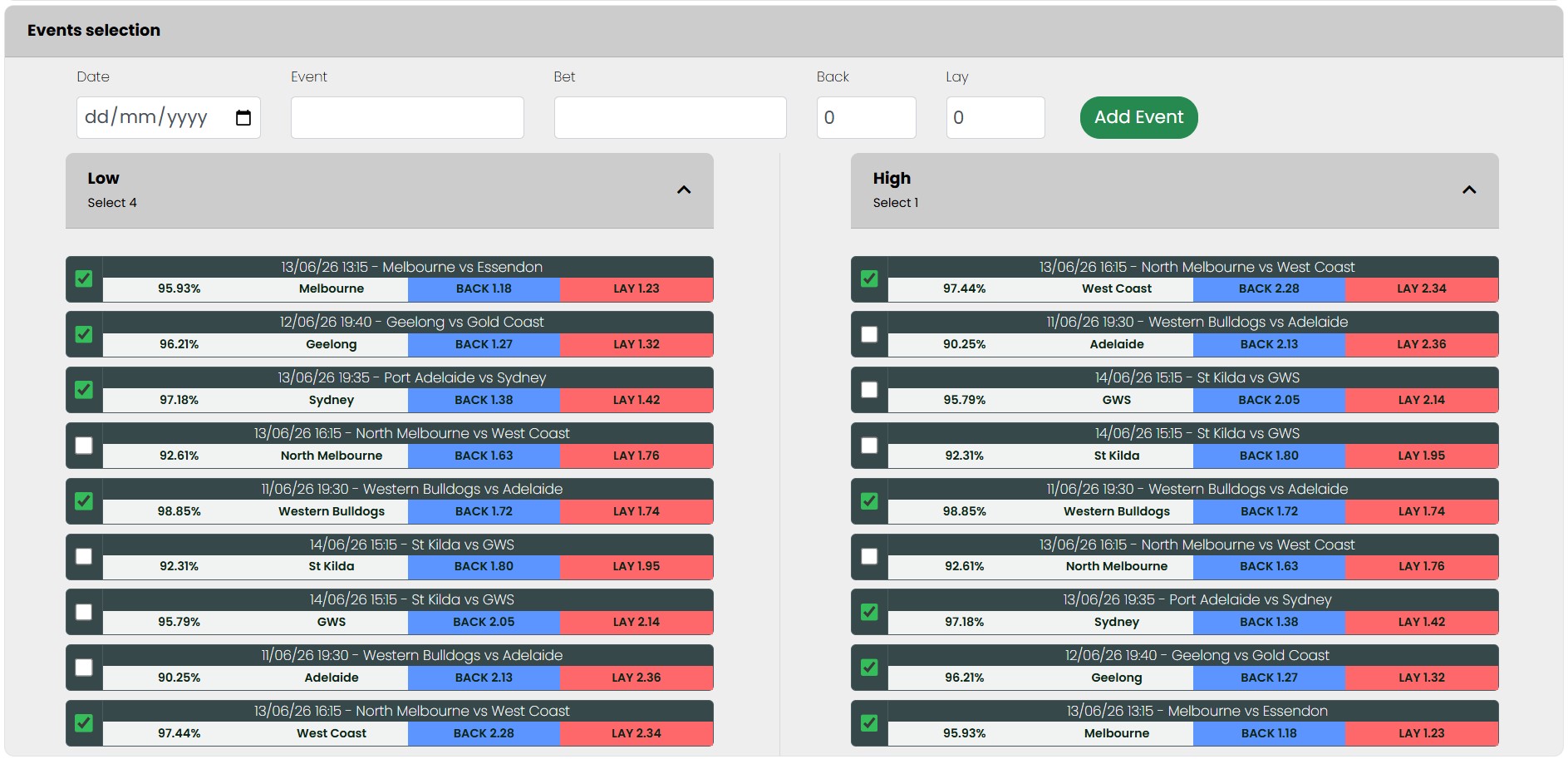
Task: Uncheck Port Adelaide vs Sydney in Low list
Action: (x=84, y=389)
